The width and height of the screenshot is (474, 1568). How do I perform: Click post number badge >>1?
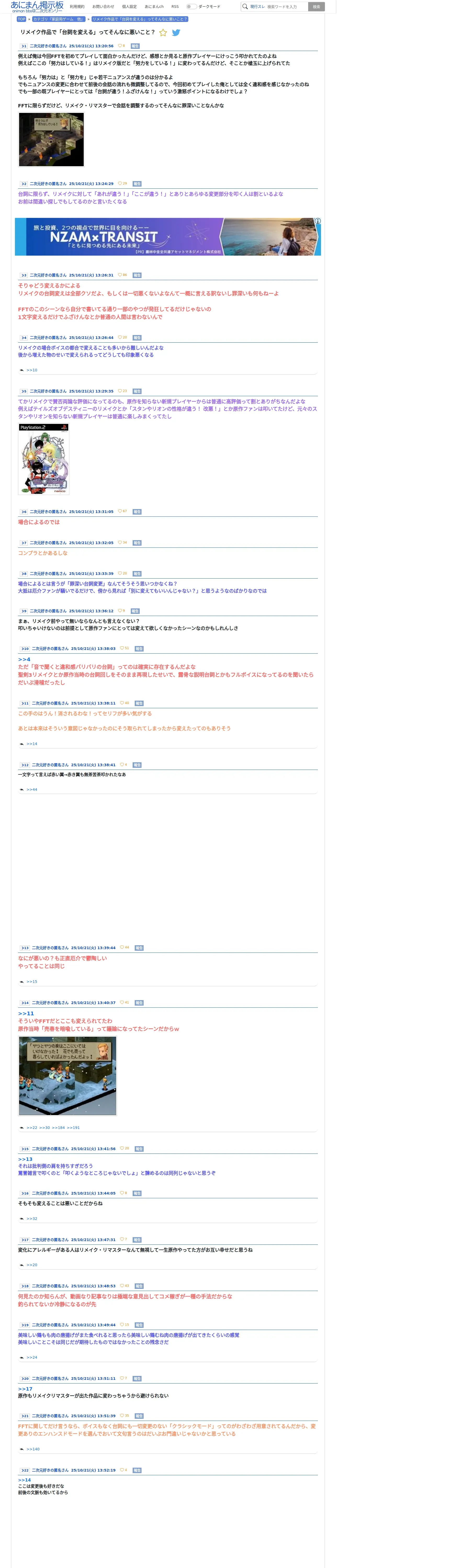(24, 46)
